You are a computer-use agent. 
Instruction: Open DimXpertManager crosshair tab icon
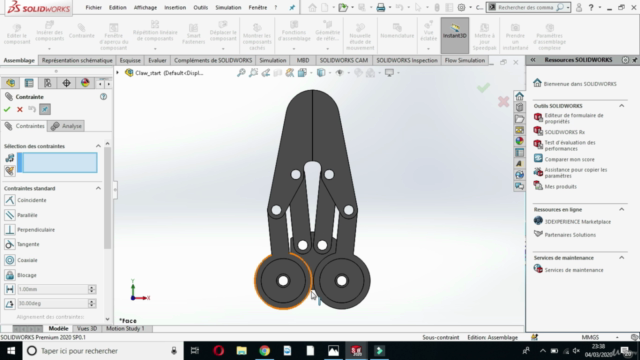click(66, 83)
